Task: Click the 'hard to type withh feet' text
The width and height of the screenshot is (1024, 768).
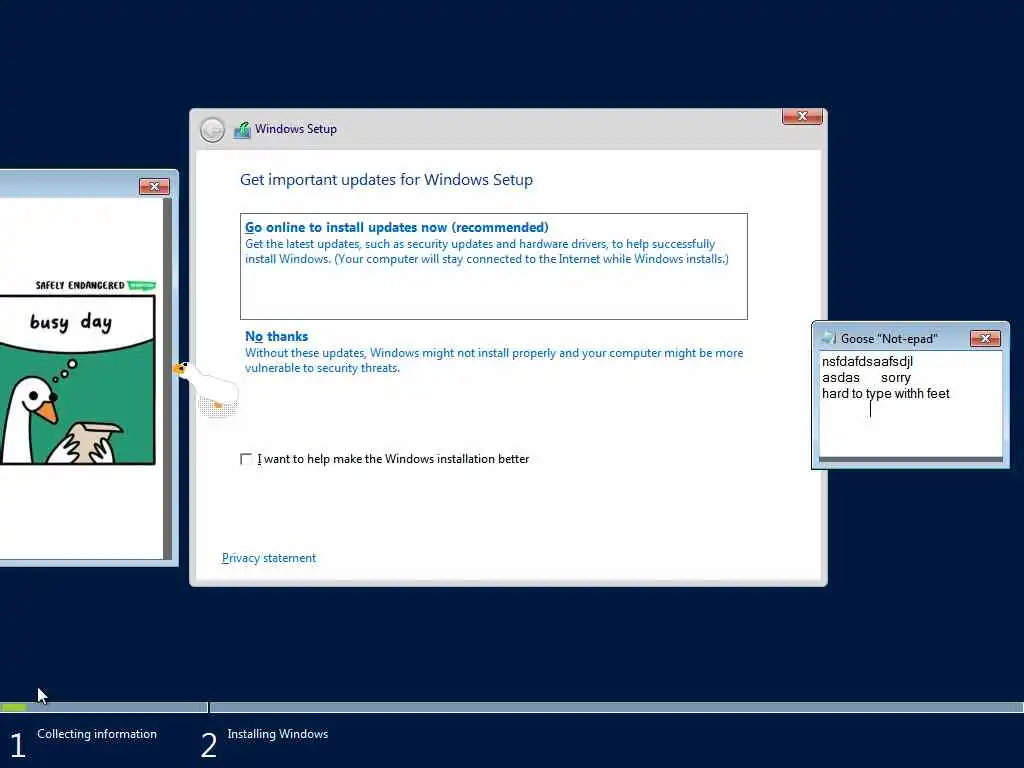Action: point(886,393)
